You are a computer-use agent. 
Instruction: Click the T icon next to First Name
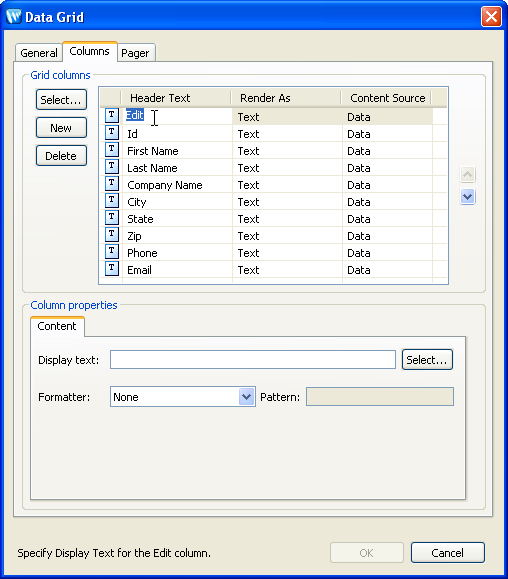point(111,150)
